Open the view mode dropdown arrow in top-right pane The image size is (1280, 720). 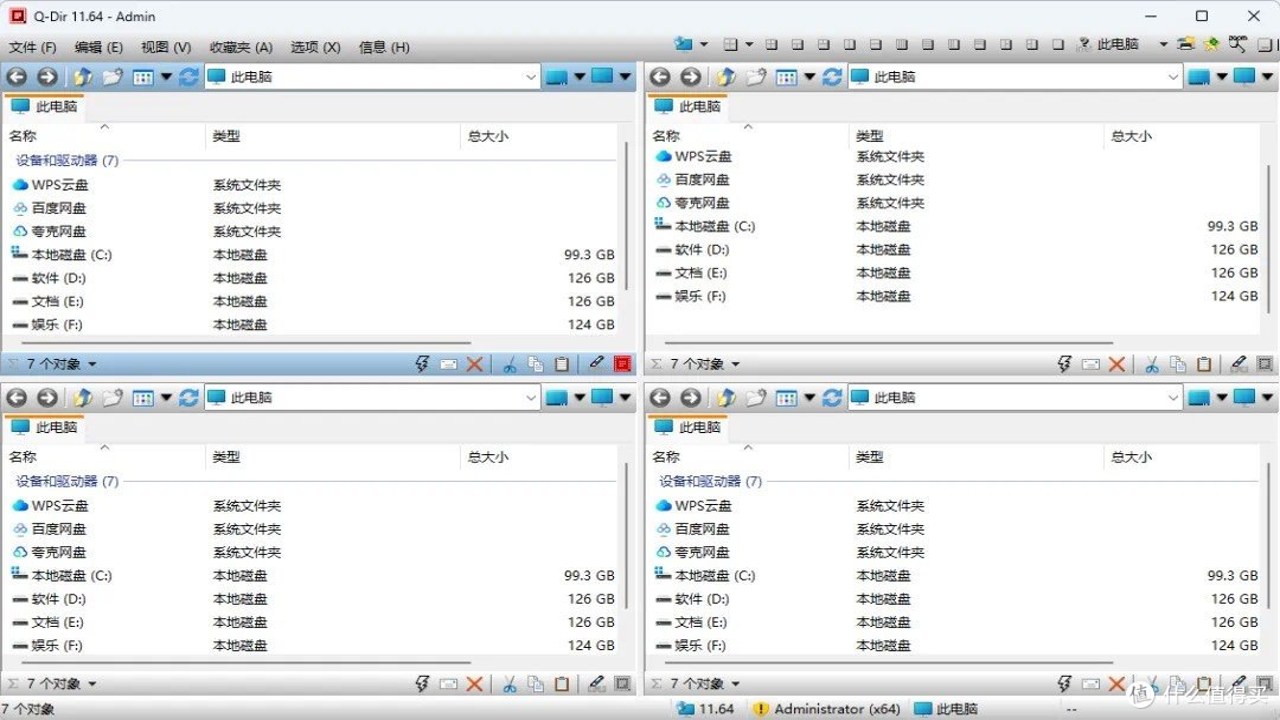810,77
